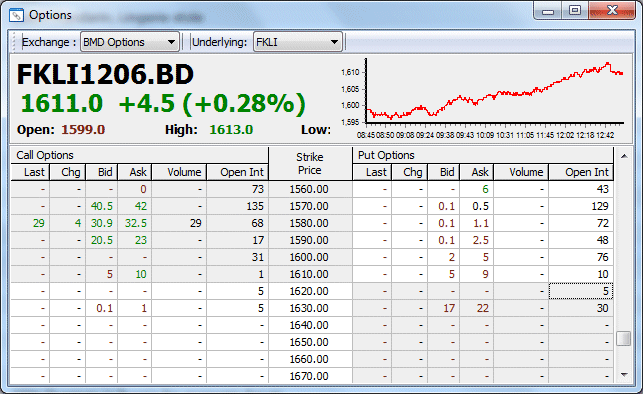Click call open interest 135 at strike 1570
This screenshot has width=643, height=394.
[237, 206]
